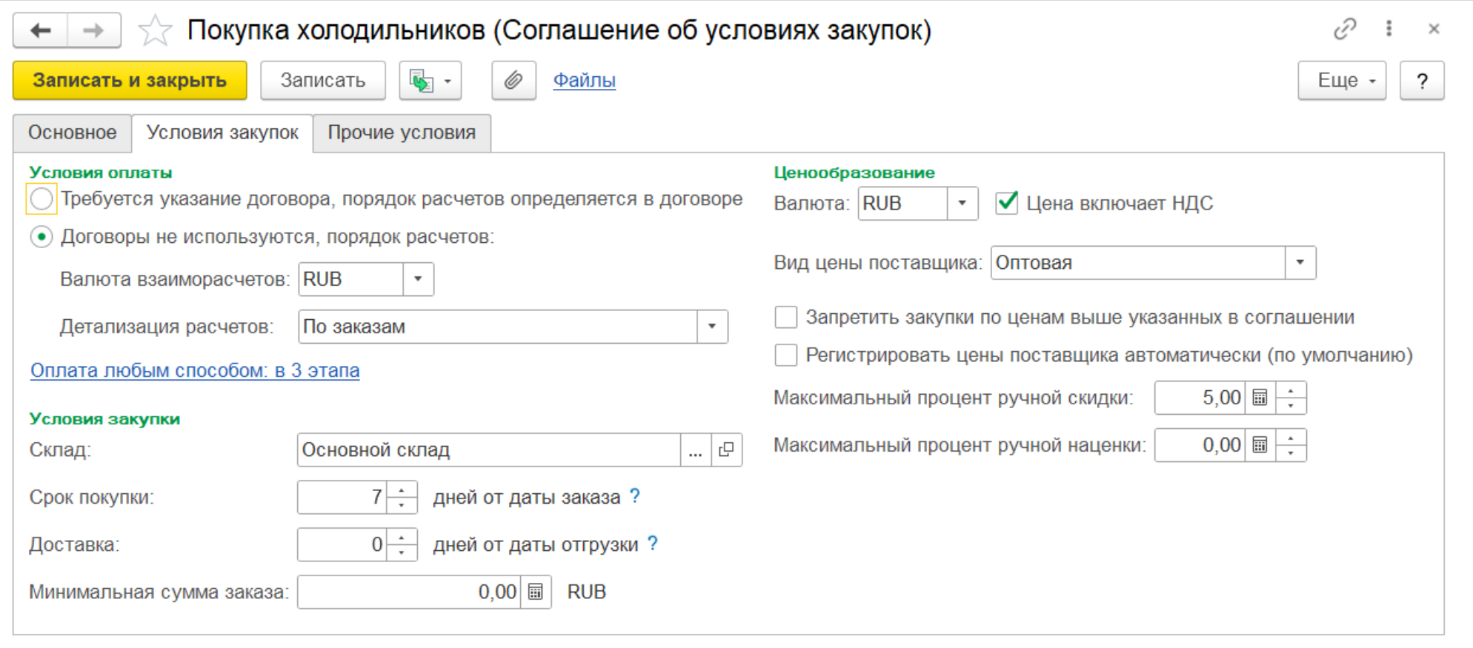Click the ellipsis select button for Склад
Image resolution: width=1473 pixels, height=648 pixels.
coord(696,450)
